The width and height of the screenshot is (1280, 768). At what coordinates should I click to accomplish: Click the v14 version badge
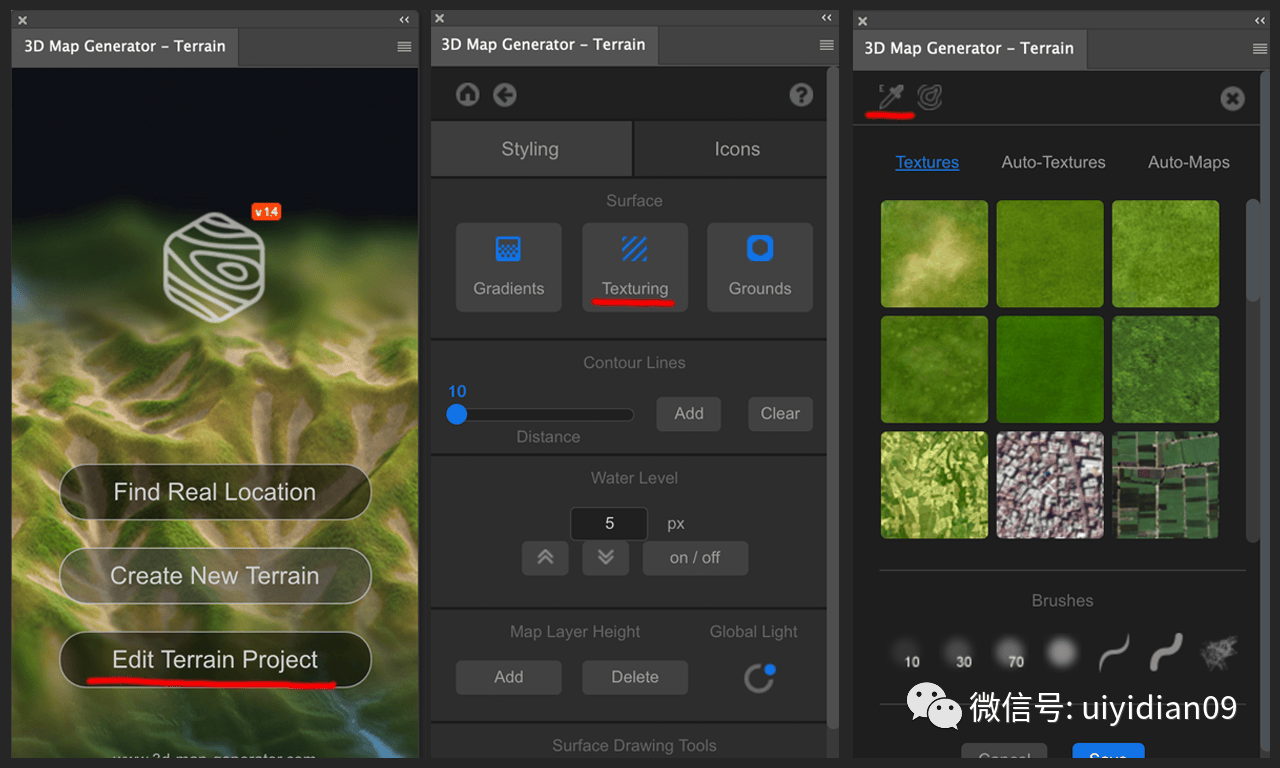tap(266, 211)
